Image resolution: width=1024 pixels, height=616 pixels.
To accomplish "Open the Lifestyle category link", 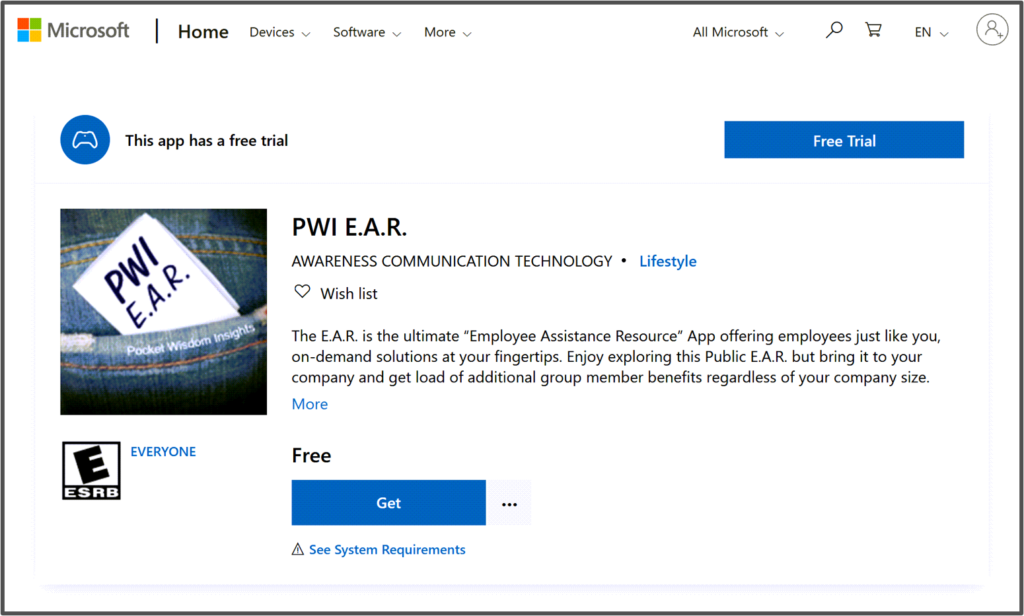I will [x=667, y=261].
